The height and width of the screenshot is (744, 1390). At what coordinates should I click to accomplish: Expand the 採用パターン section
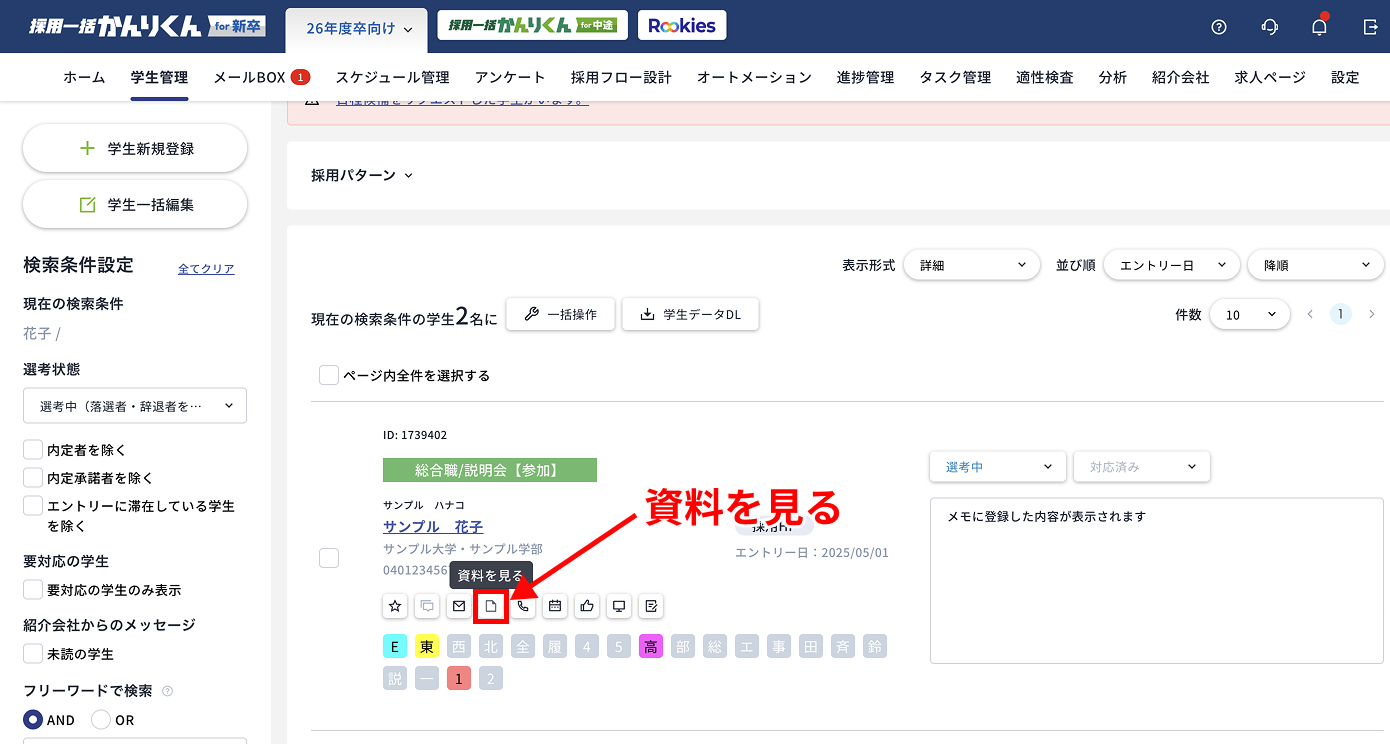coord(362,174)
